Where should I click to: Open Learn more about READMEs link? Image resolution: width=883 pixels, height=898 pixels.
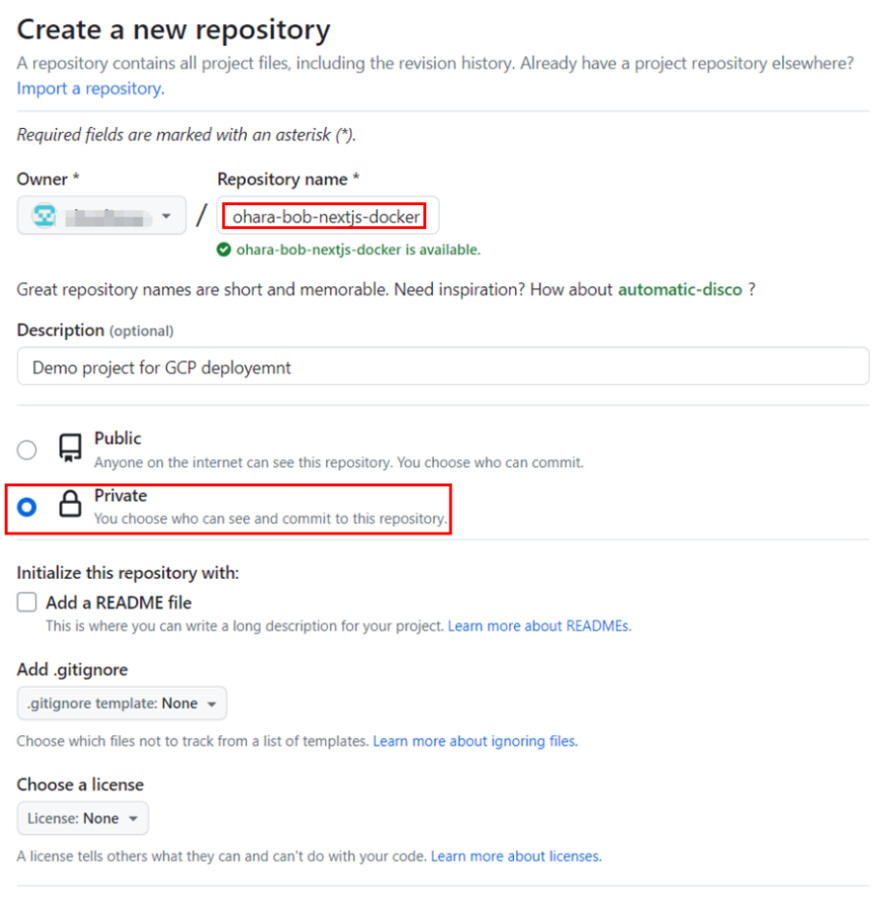(539, 626)
